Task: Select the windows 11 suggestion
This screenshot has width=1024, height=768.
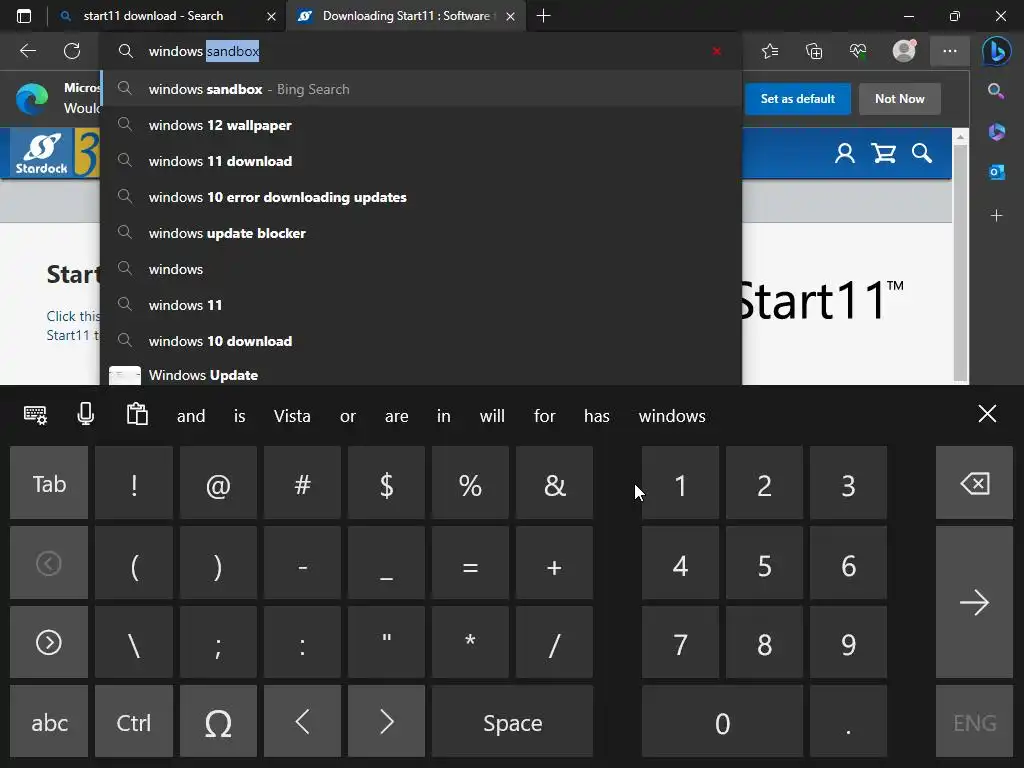Action: (x=421, y=304)
